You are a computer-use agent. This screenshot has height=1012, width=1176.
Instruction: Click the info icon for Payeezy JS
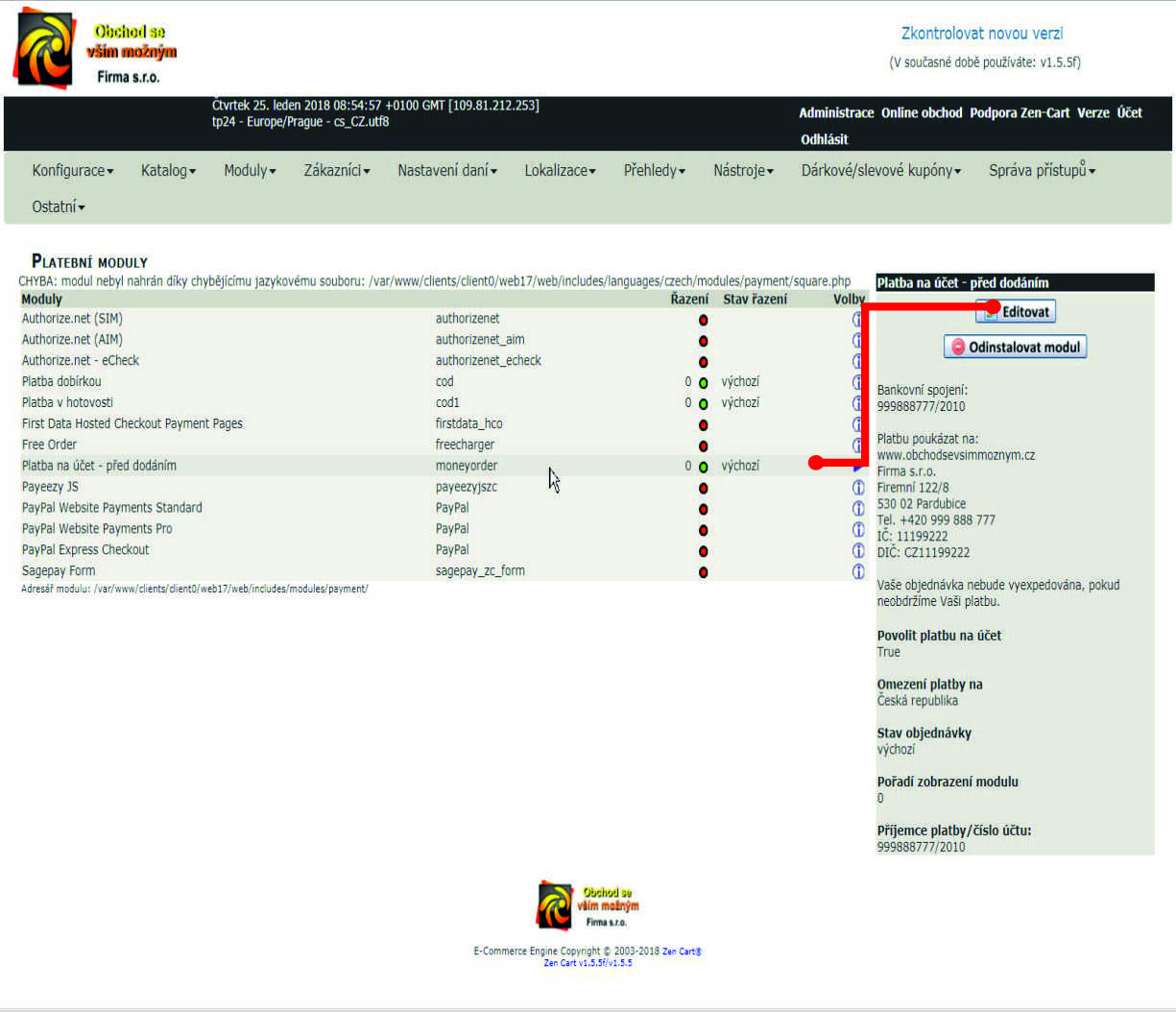[x=858, y=487]
